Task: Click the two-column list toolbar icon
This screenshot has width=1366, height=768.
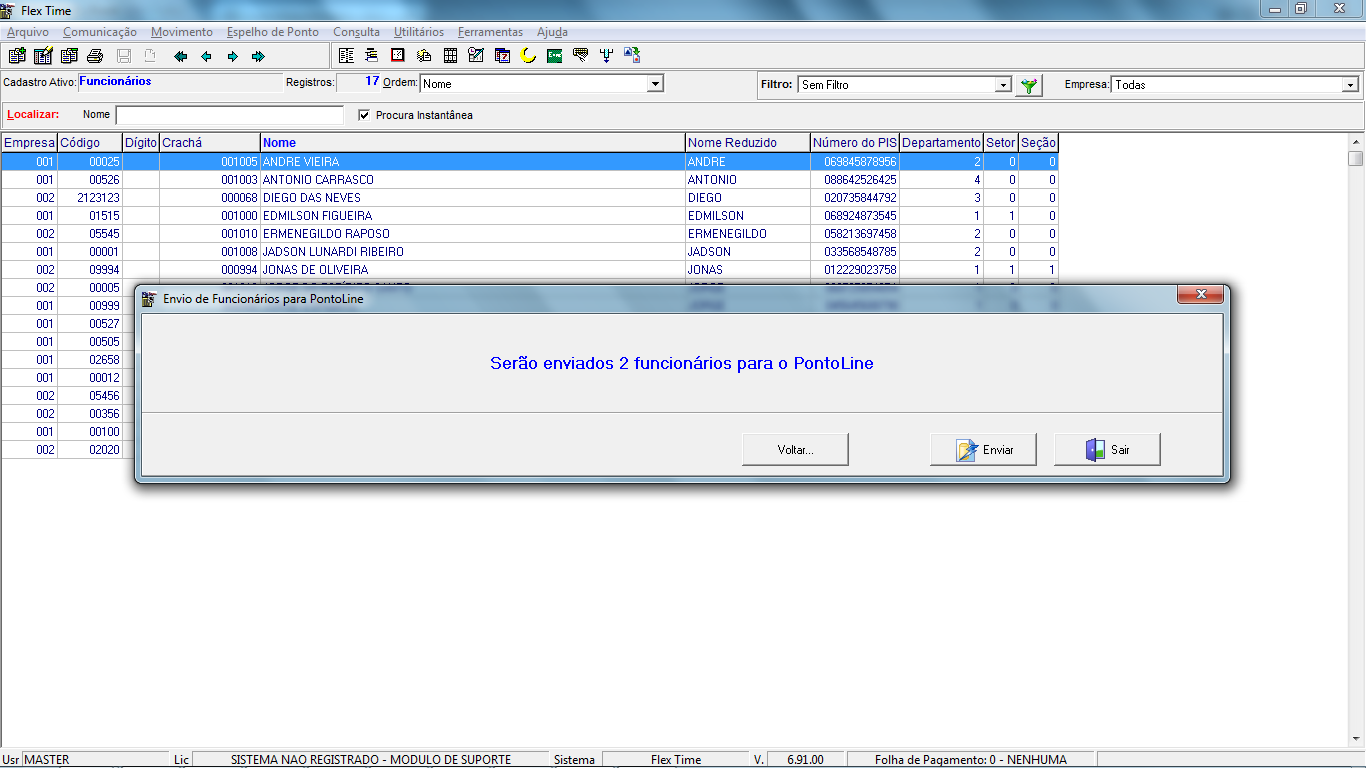Action: (346, 56)
